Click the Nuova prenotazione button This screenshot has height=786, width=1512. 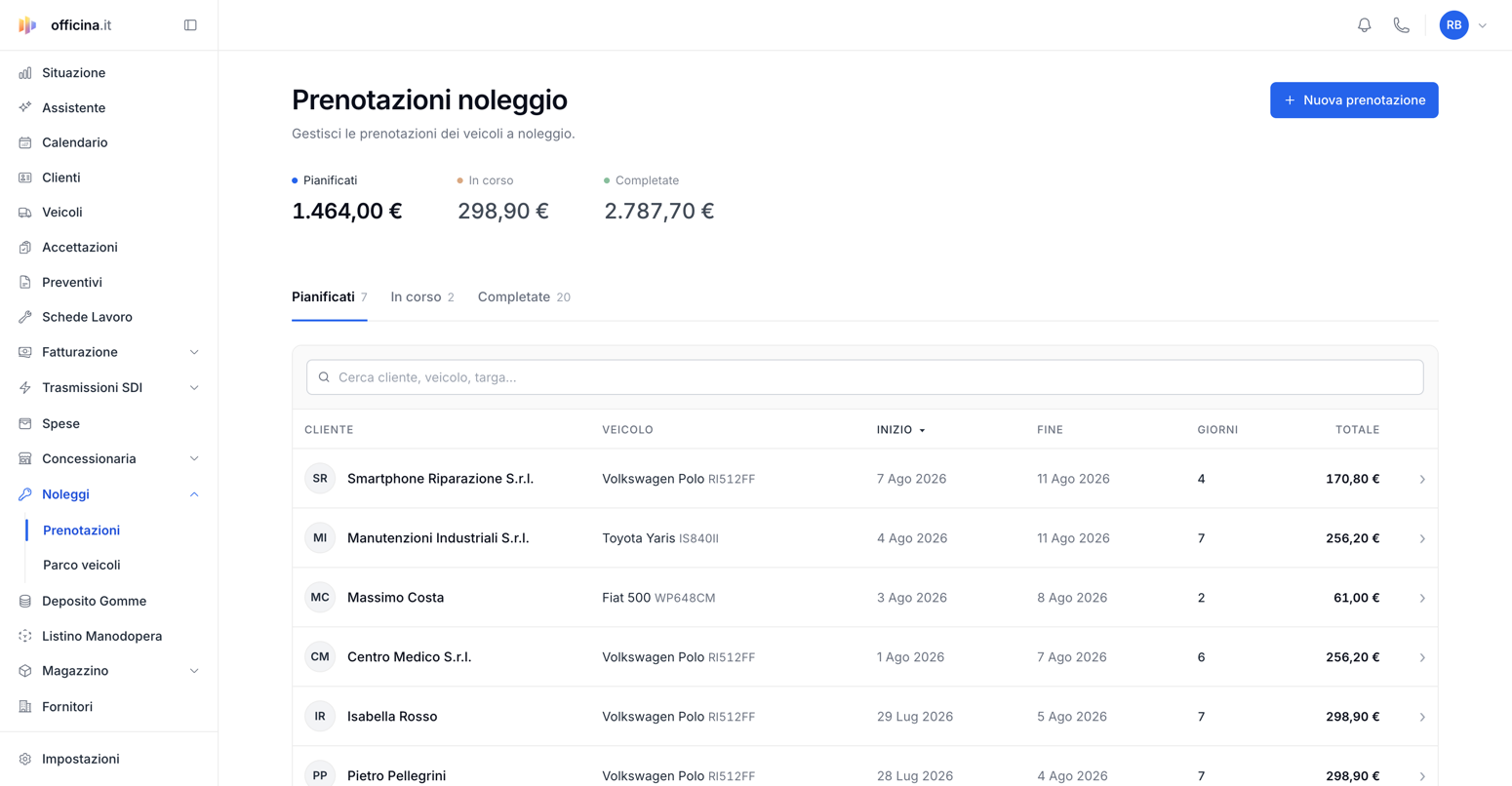pyautogui.click(x=1354, y=100)
